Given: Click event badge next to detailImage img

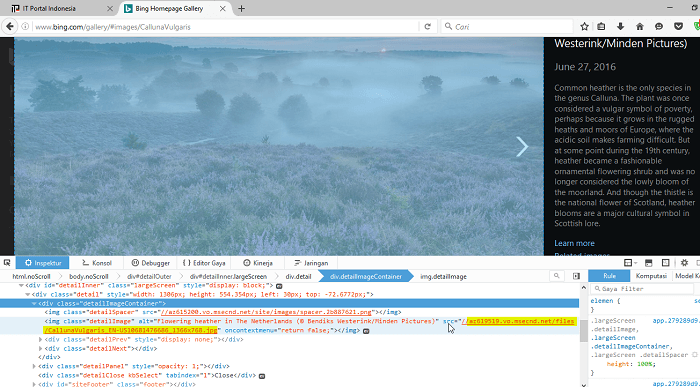Looking at the screenshot, I should coord(366,331).
